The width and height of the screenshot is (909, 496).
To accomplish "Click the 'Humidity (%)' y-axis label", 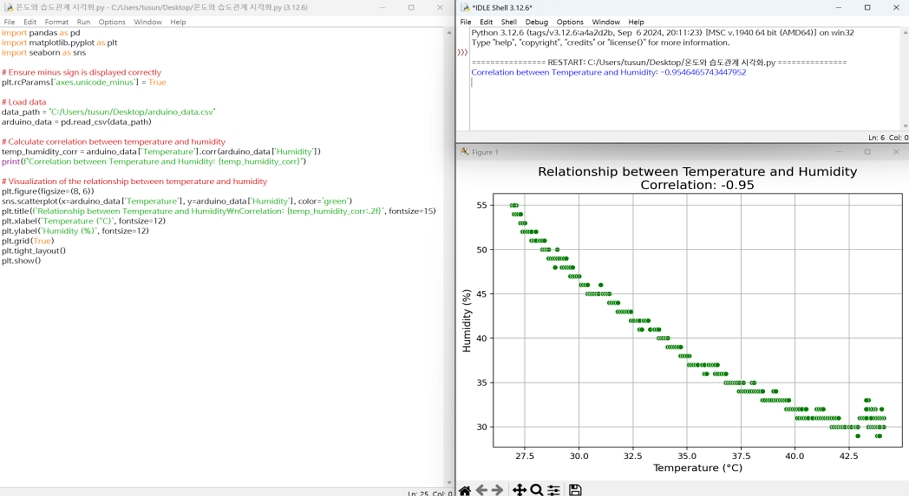I will (x=467, y=320).
